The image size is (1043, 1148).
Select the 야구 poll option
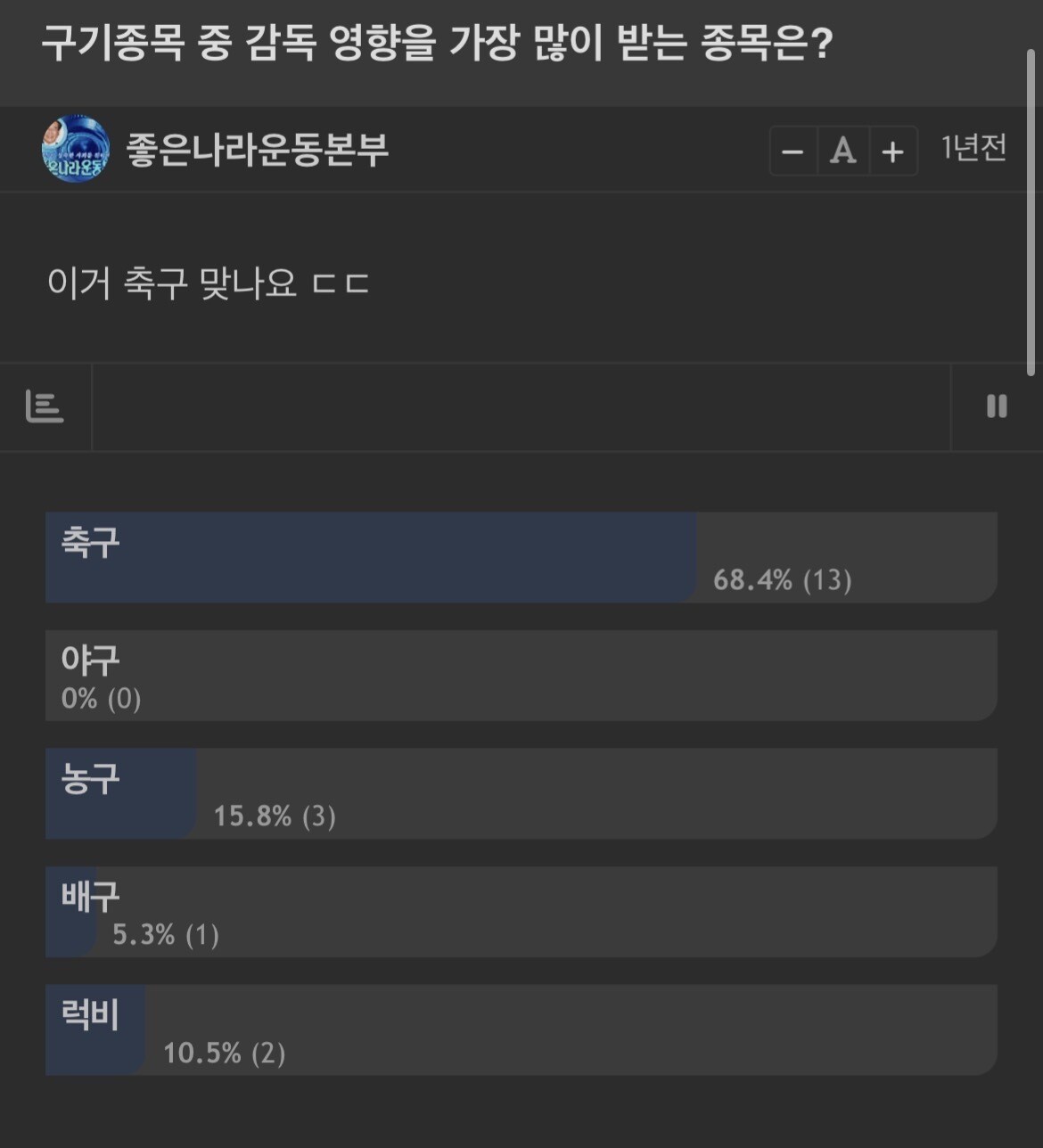tap(521, 676)
